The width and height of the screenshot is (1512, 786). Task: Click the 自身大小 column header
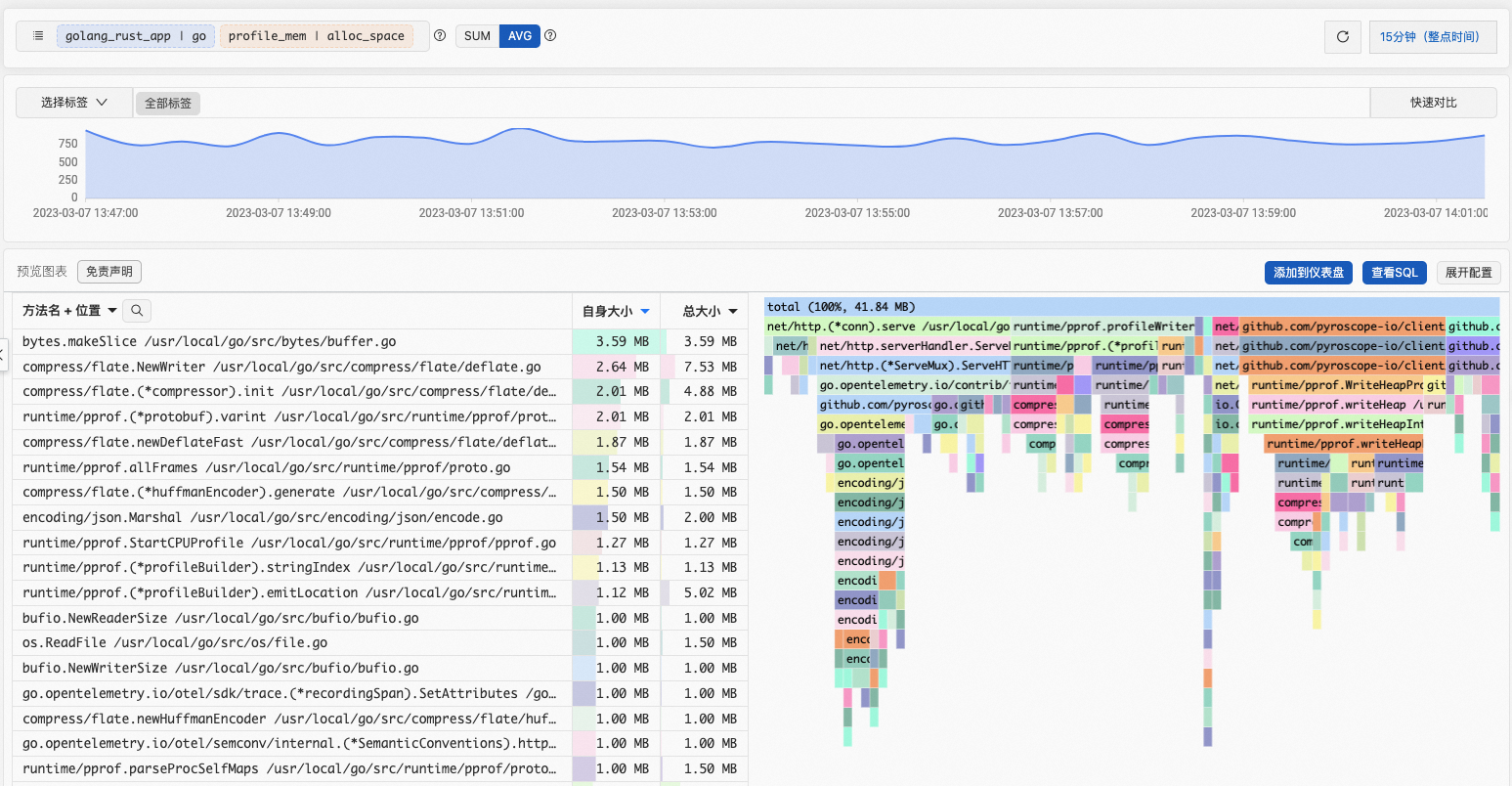click(617, 311)
